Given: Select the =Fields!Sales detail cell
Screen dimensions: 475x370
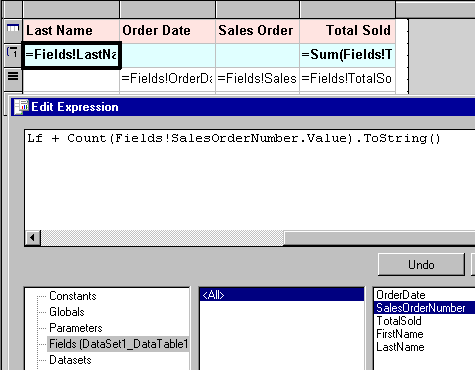Looking at the screenshot, I should coord(258,79).
